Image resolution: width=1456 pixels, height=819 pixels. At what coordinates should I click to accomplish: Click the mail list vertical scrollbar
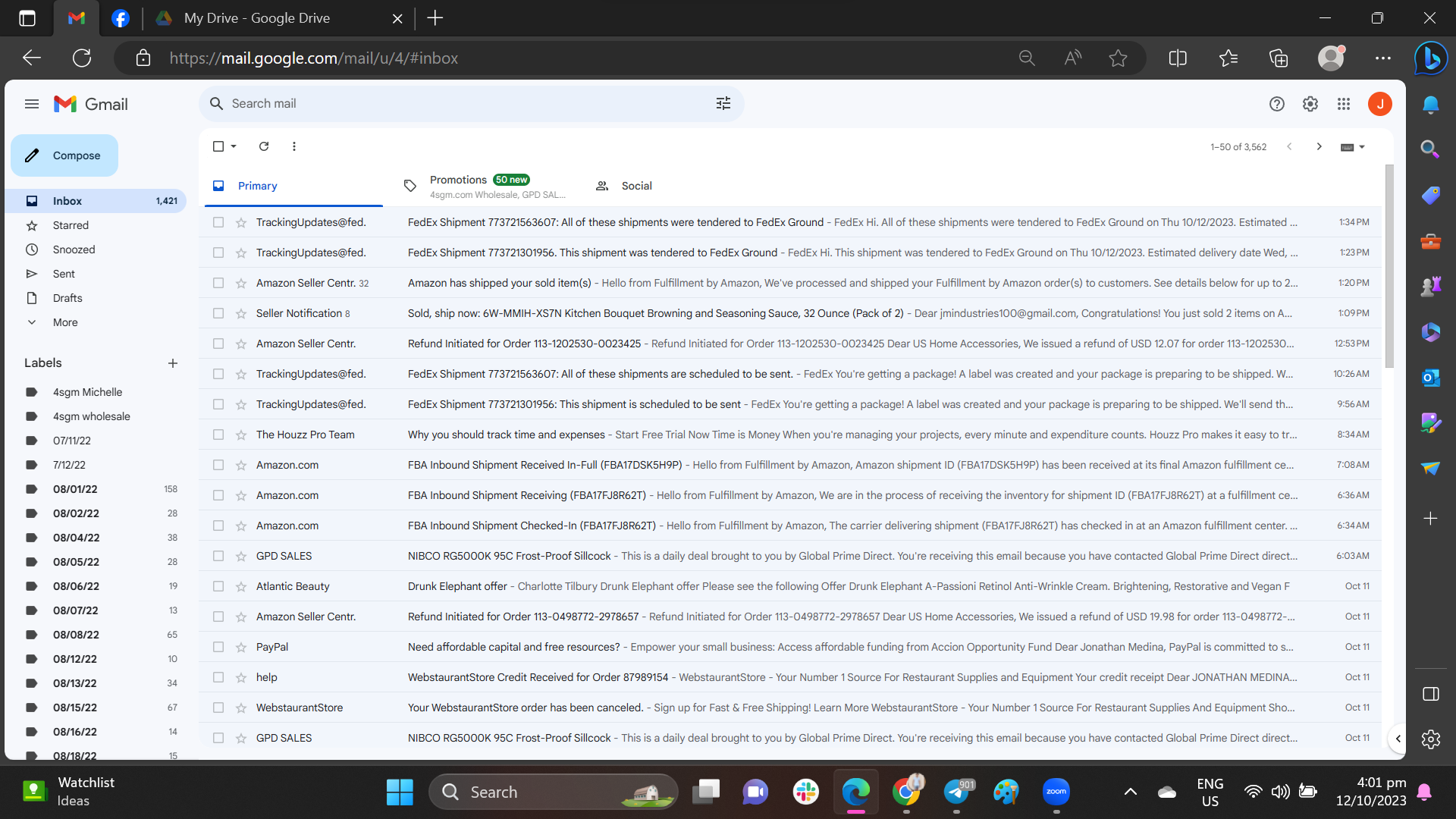1389,265
